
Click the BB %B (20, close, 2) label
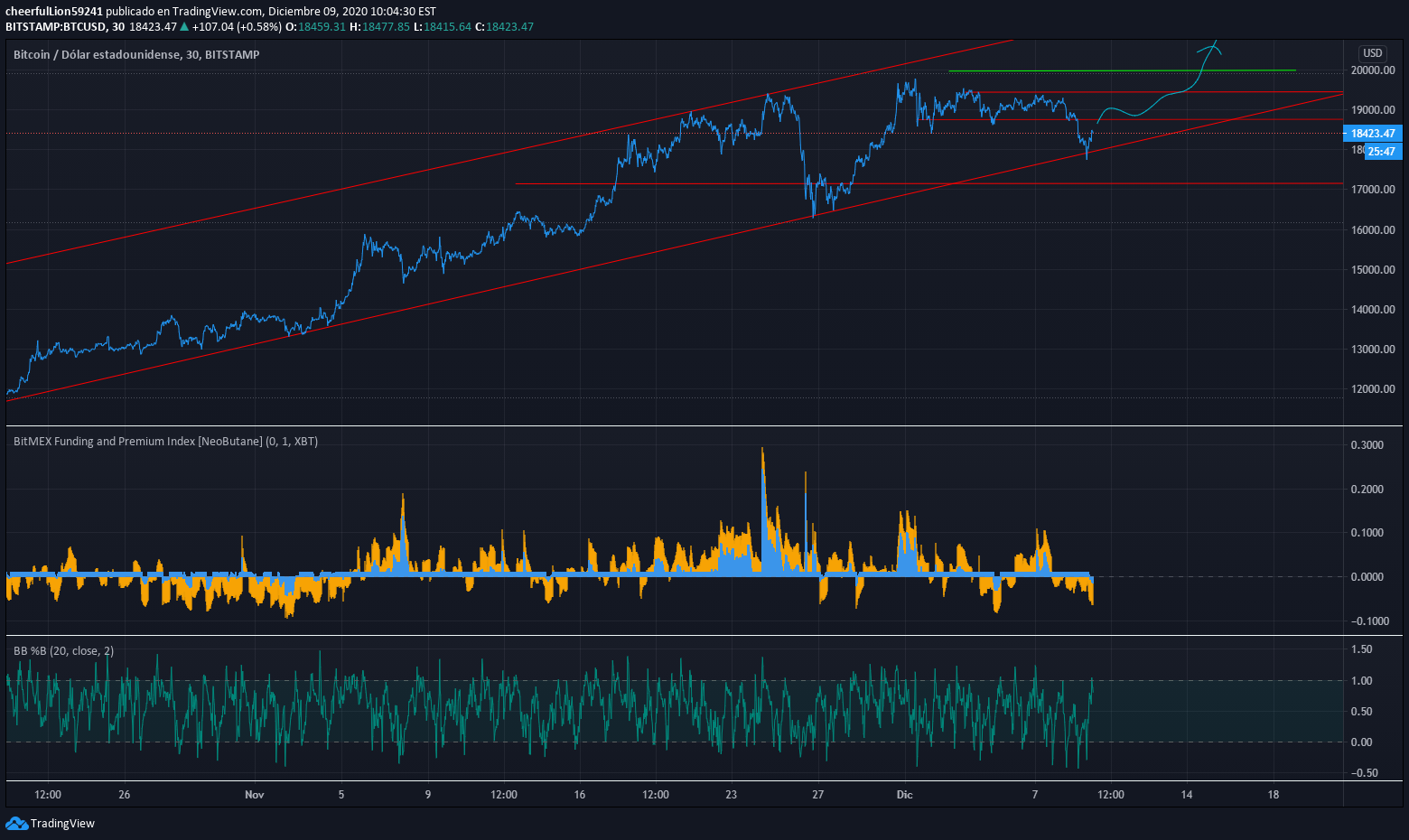[63, 651]
